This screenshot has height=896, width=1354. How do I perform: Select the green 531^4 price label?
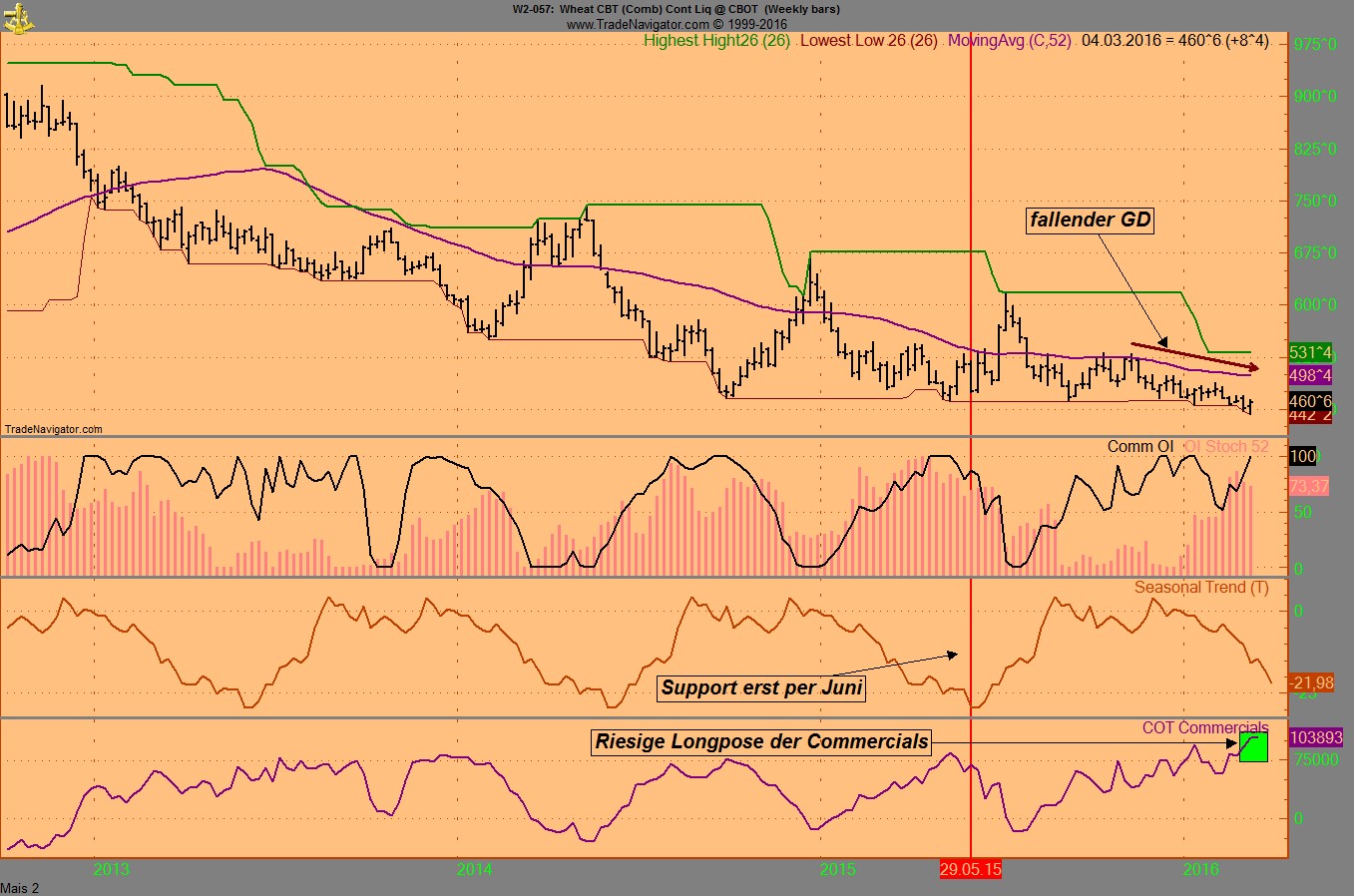(x=1310, y=352)
